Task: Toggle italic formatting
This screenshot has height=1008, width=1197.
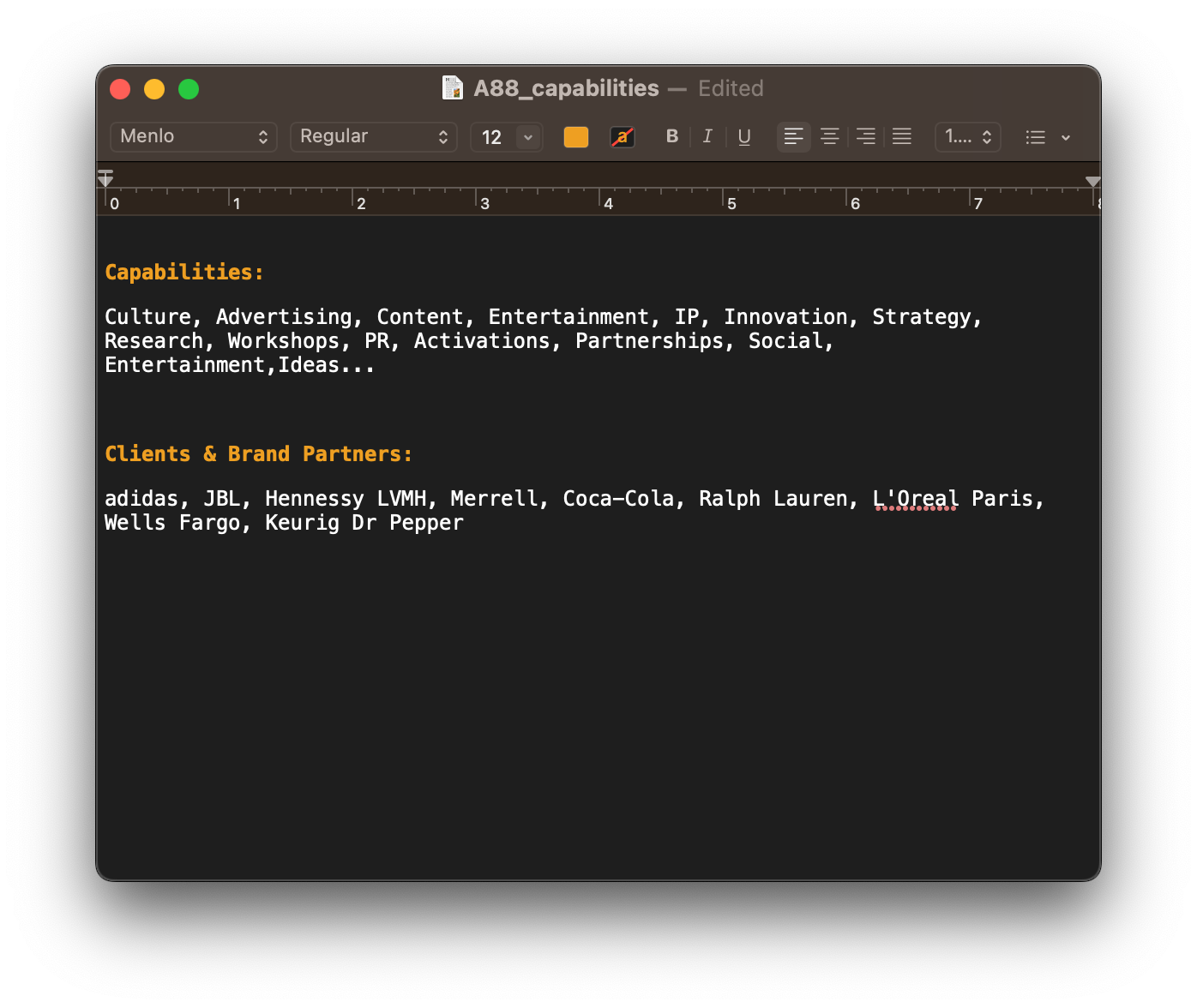Action: click(707, 136)
